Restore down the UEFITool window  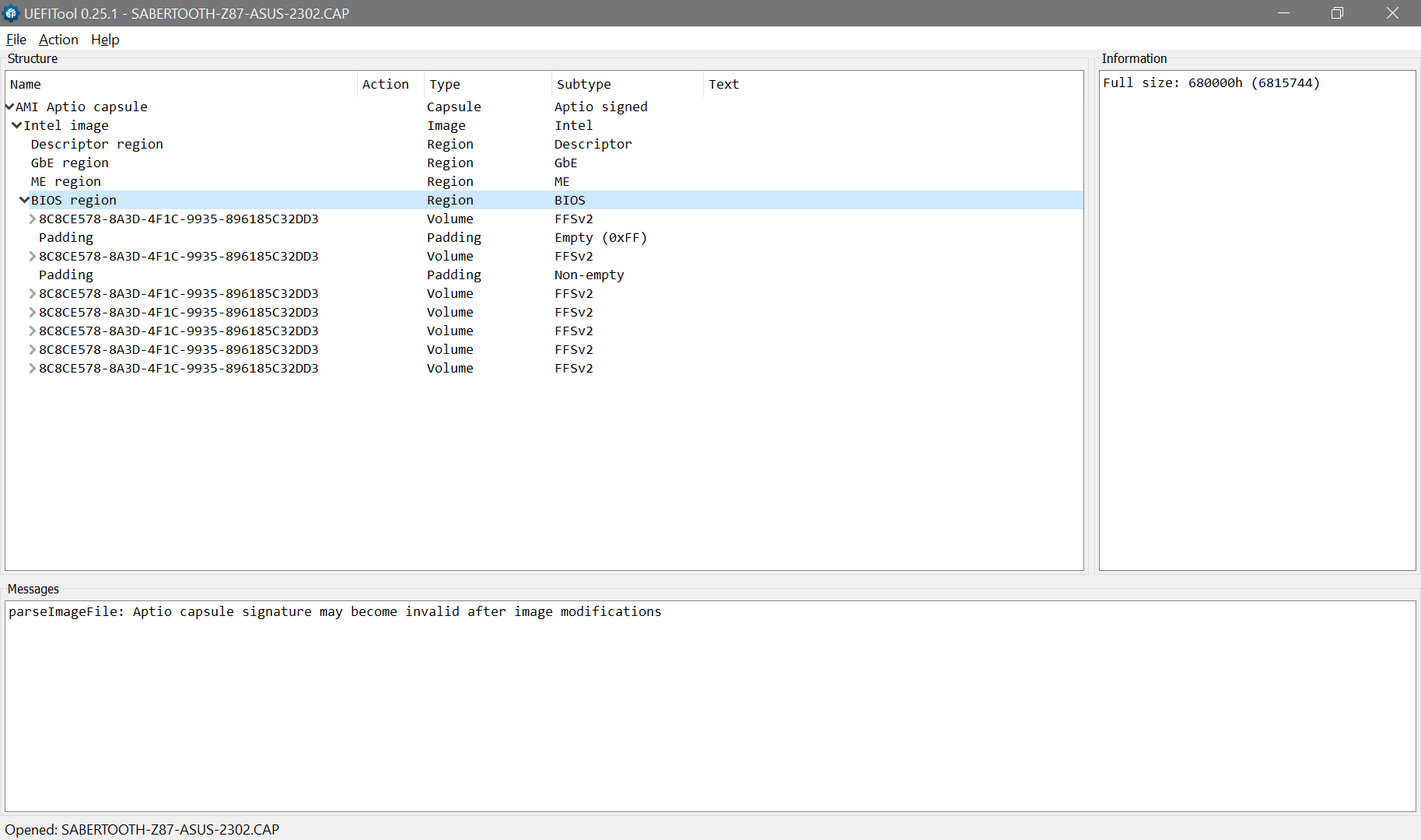pos(1337,13)
